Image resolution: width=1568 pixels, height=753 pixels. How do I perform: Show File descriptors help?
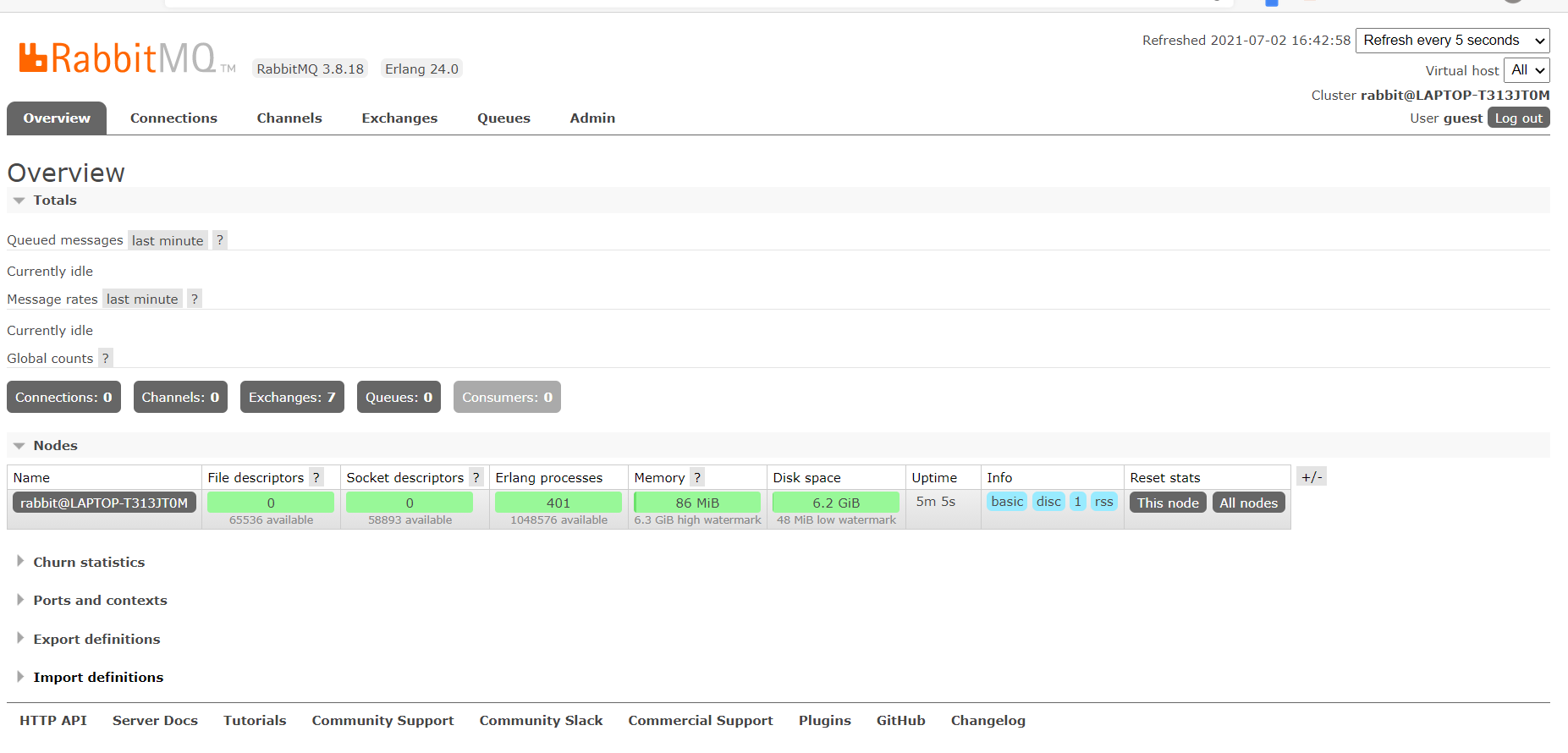(316, 477)
